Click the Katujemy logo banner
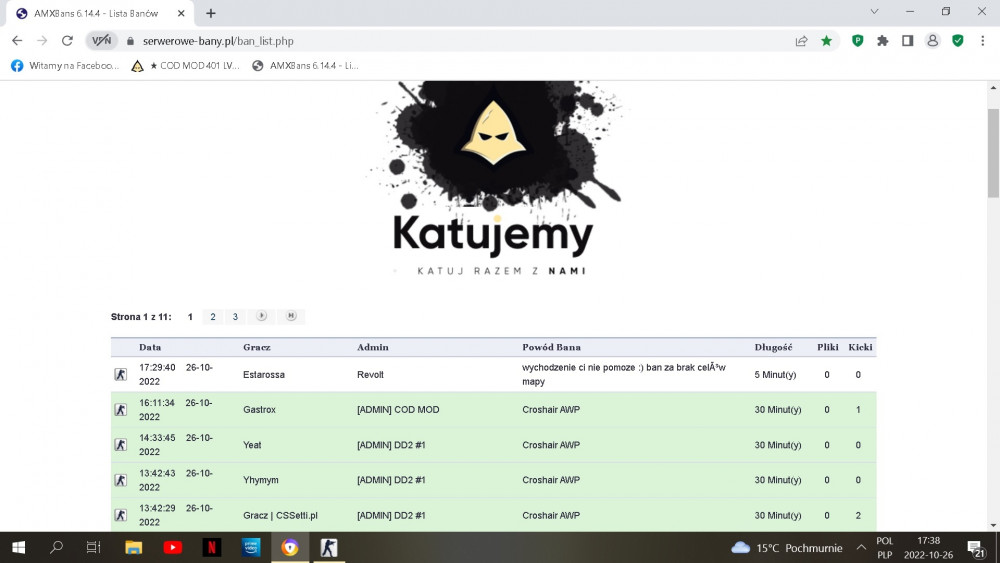Viewport: 1000px width, 563px height. tap(494, 179)
